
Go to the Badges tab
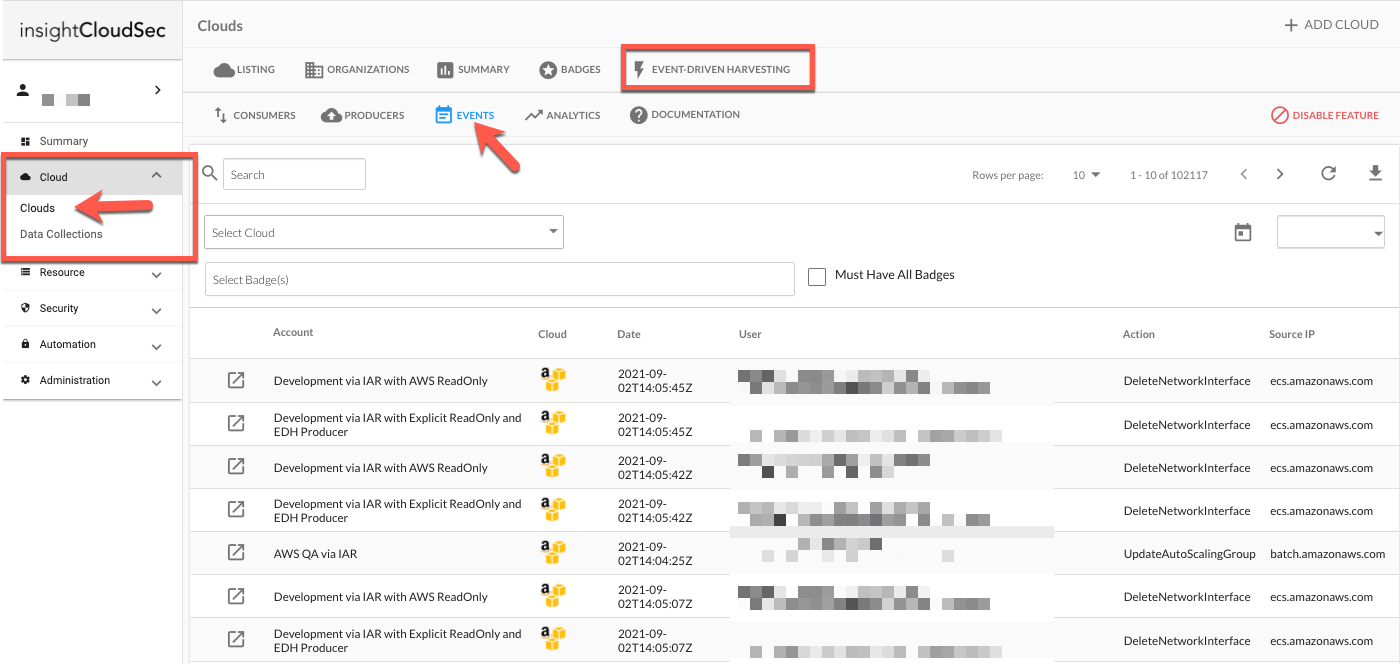click(x=570, y=70)
